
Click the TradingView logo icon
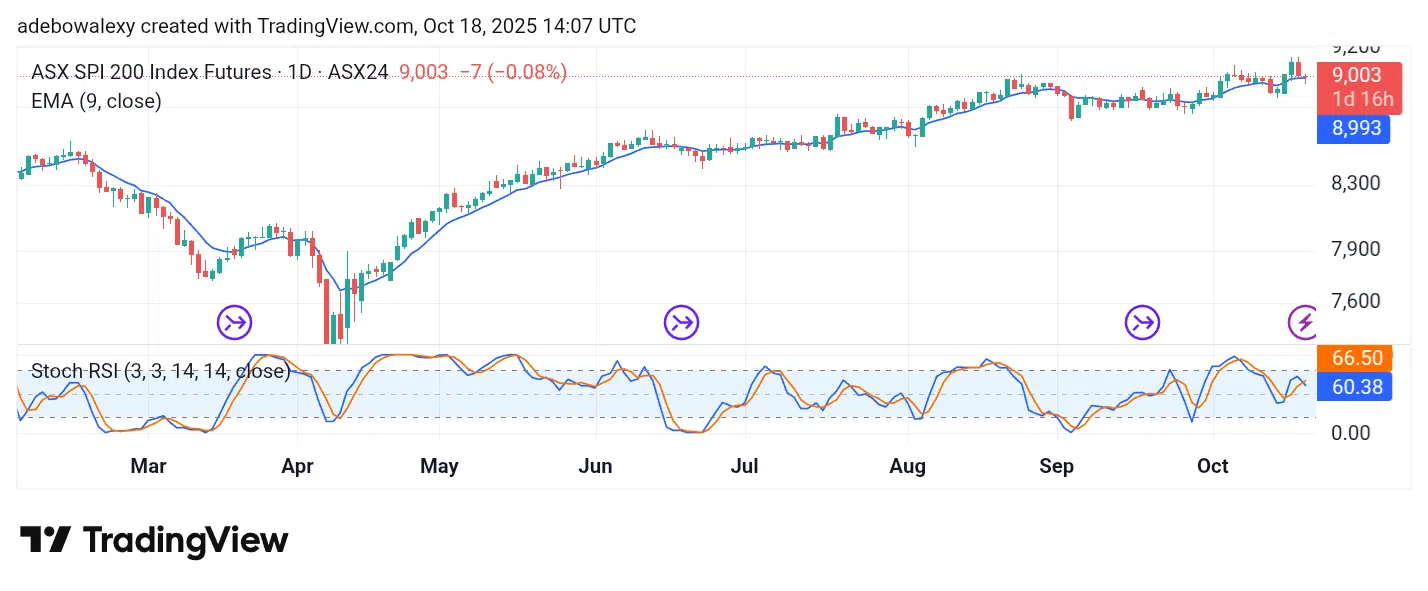(45, 540)
